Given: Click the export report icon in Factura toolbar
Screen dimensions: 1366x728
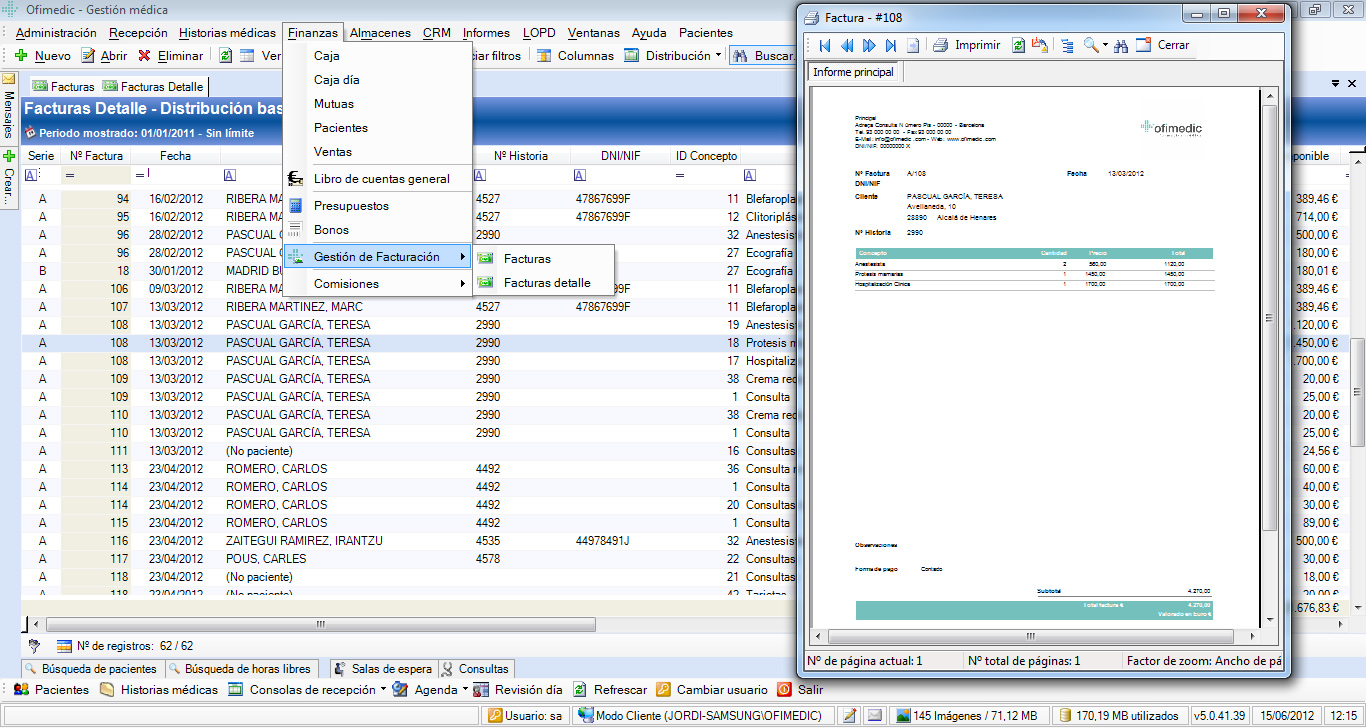Looking at the screenshot, I should (1040, 45).
